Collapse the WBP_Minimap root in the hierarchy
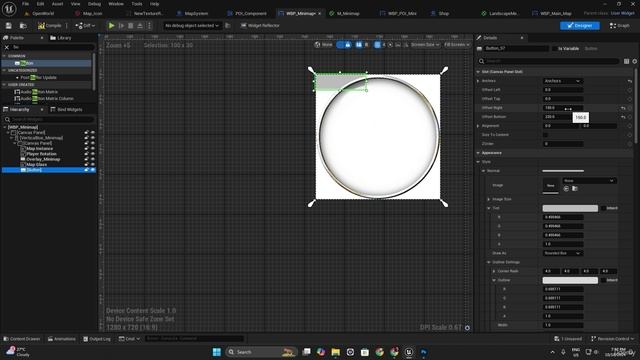Viewport: 640px width, 360px height. (4, 127)
